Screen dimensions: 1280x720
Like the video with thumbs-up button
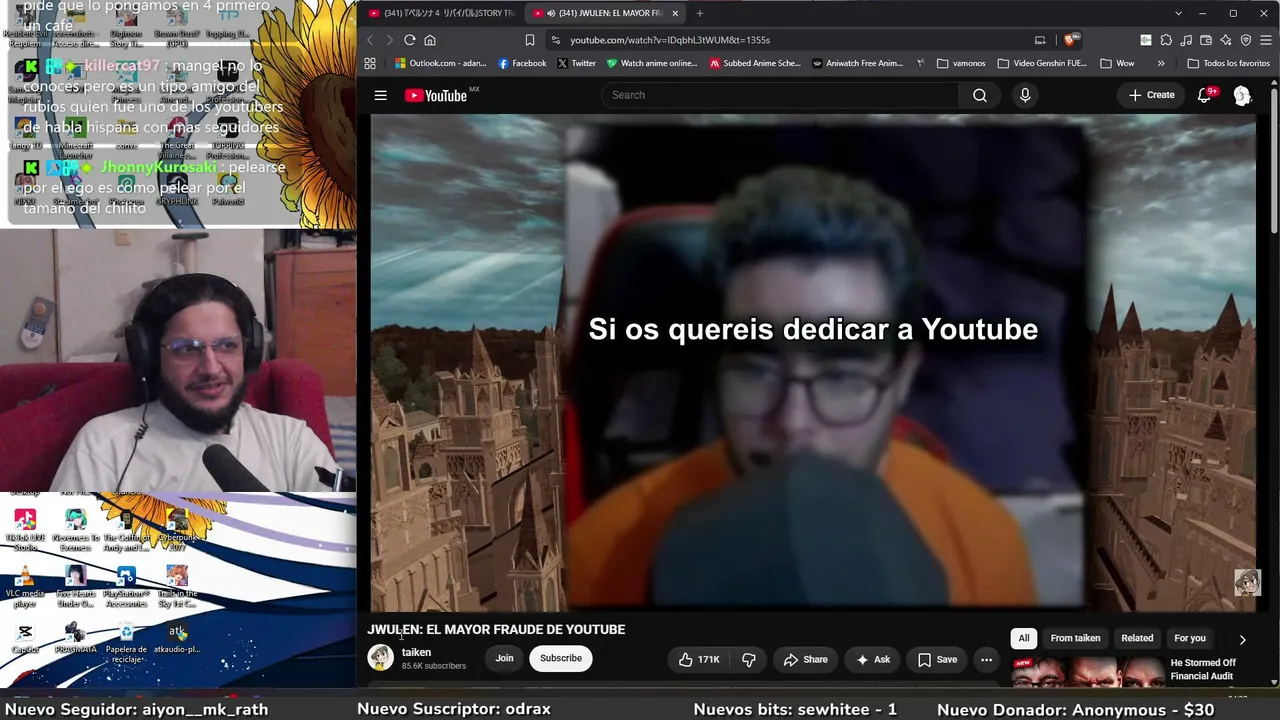pos(699,659)
